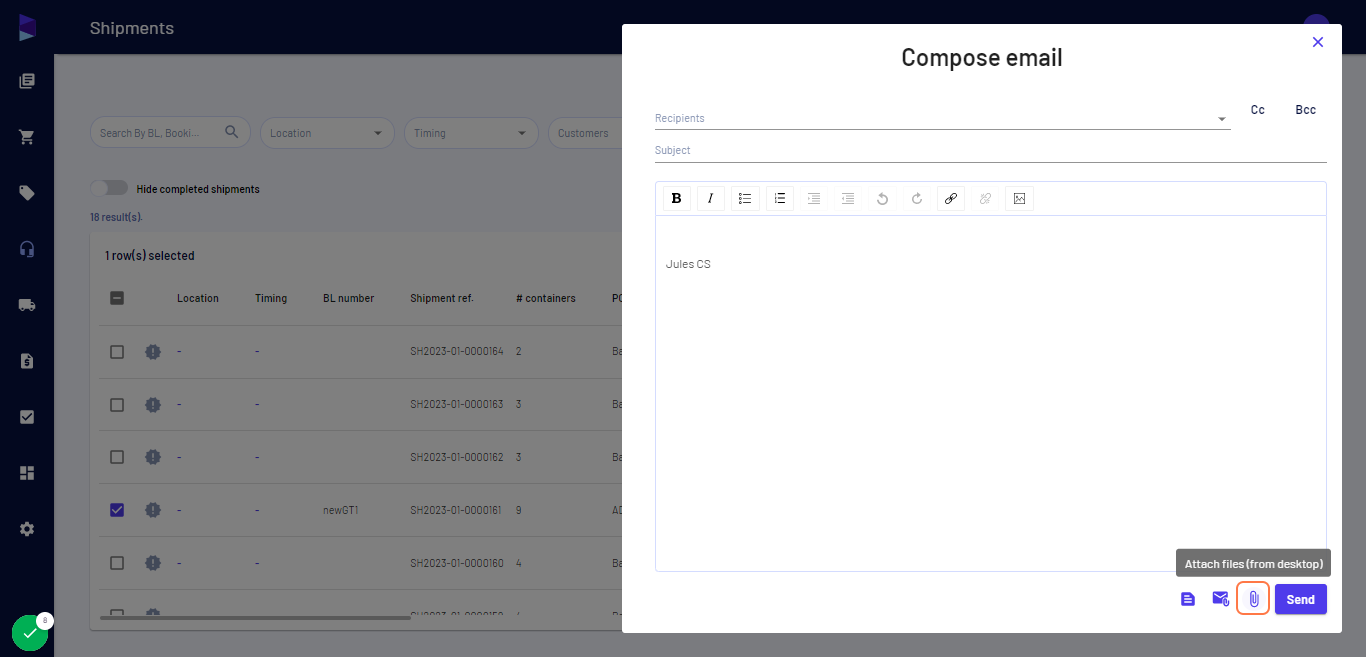Click the 18 result(s) text
This screenshot has width=1366, height=657.
[x=116, y=217]
